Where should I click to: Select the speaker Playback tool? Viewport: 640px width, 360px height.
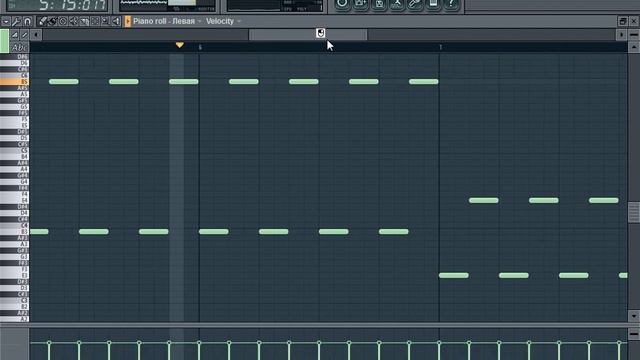(116, 21)
